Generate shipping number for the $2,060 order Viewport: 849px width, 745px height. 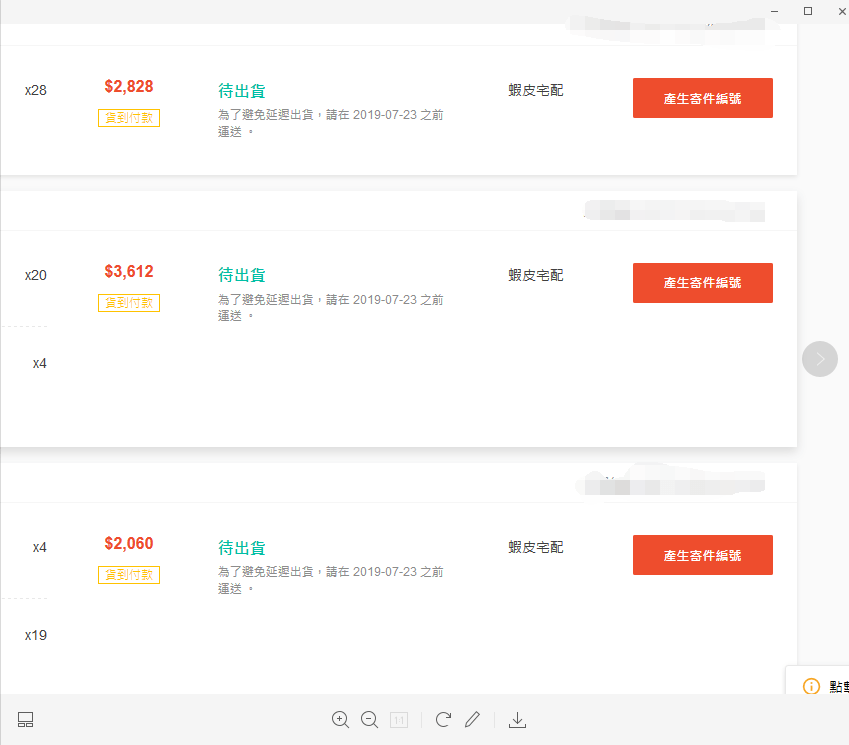pos(702,555)
